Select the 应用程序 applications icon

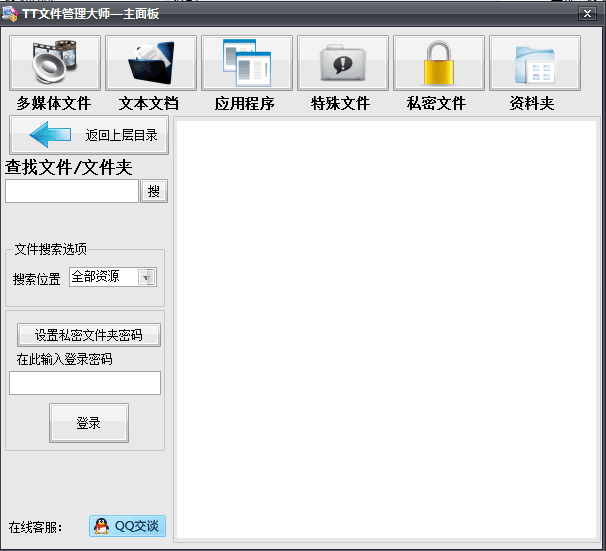pos(247,64)
